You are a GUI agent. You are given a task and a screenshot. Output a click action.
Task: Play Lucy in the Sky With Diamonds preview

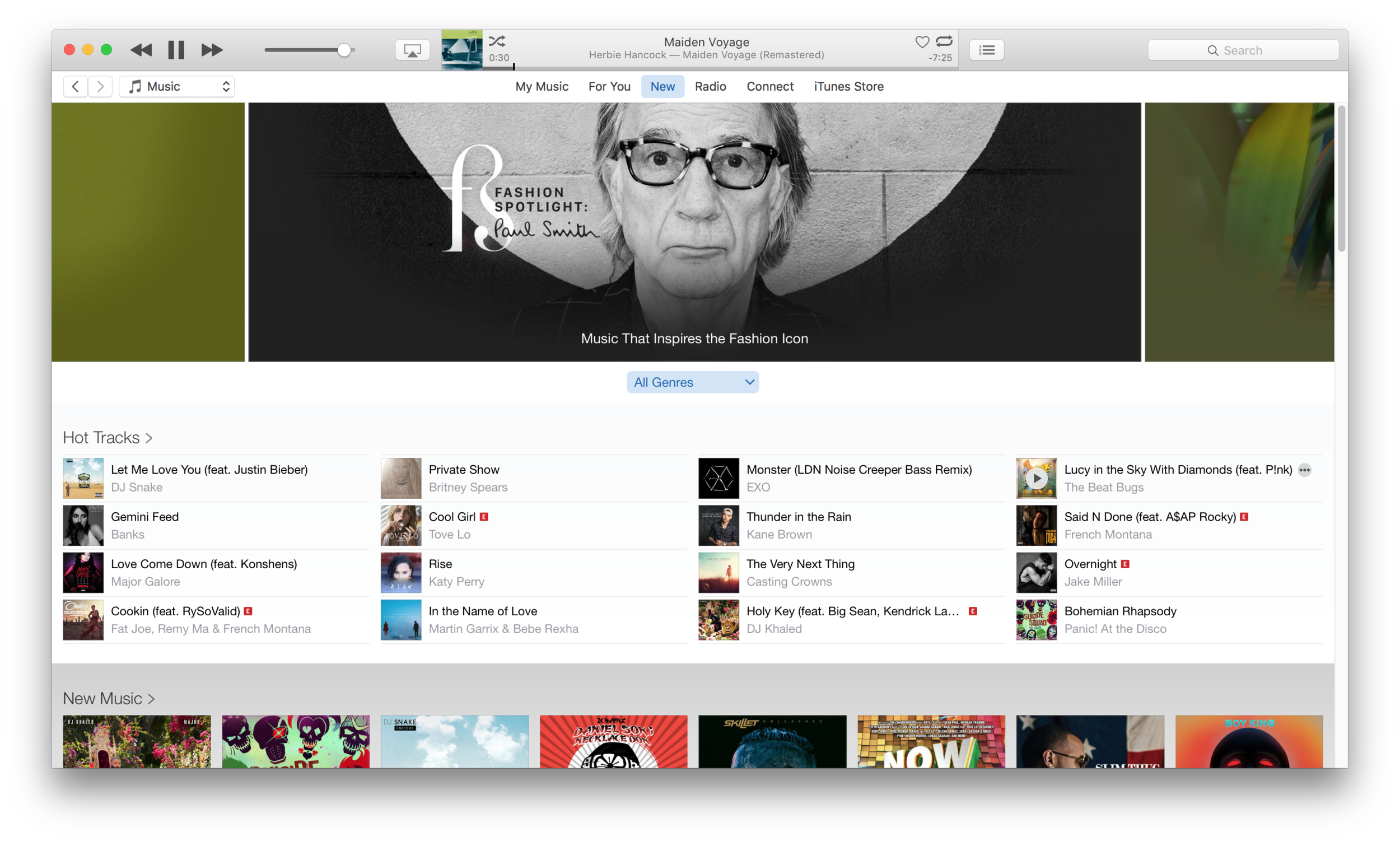(1036, 478)
